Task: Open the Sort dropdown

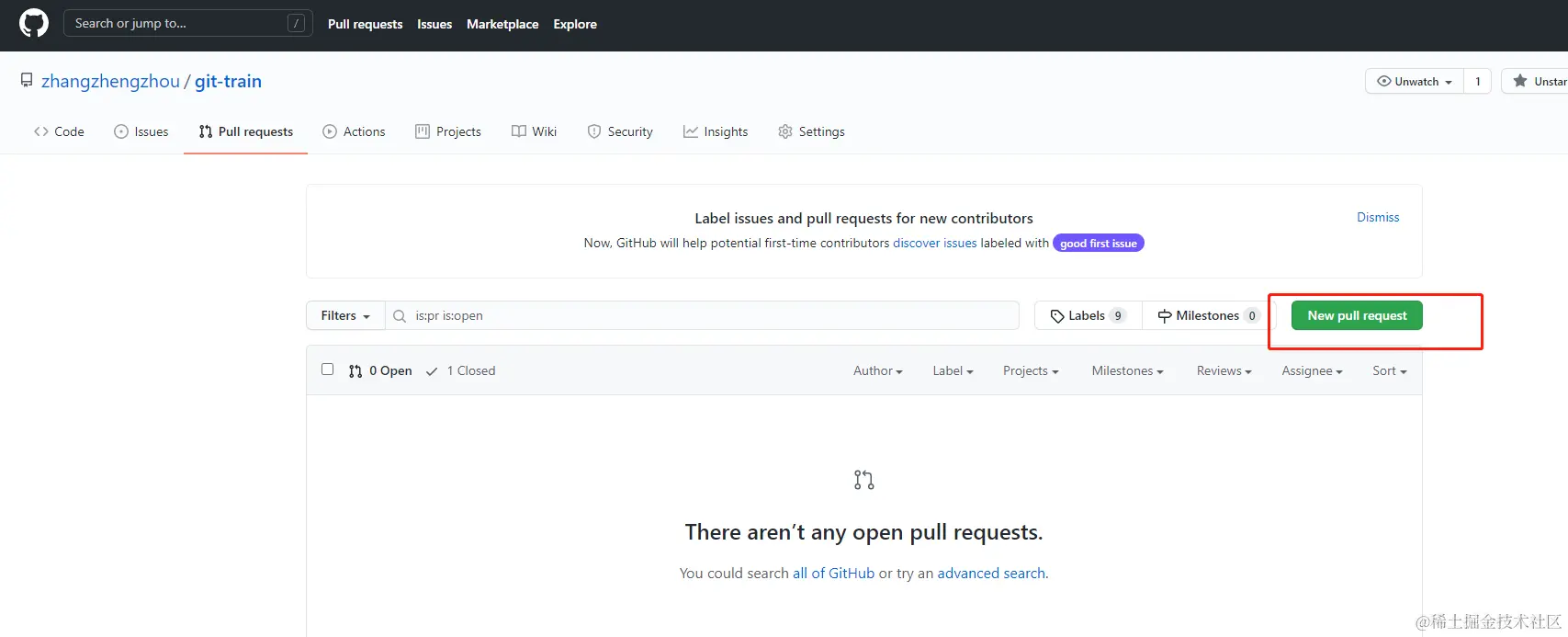Action: pos(1389,370)
